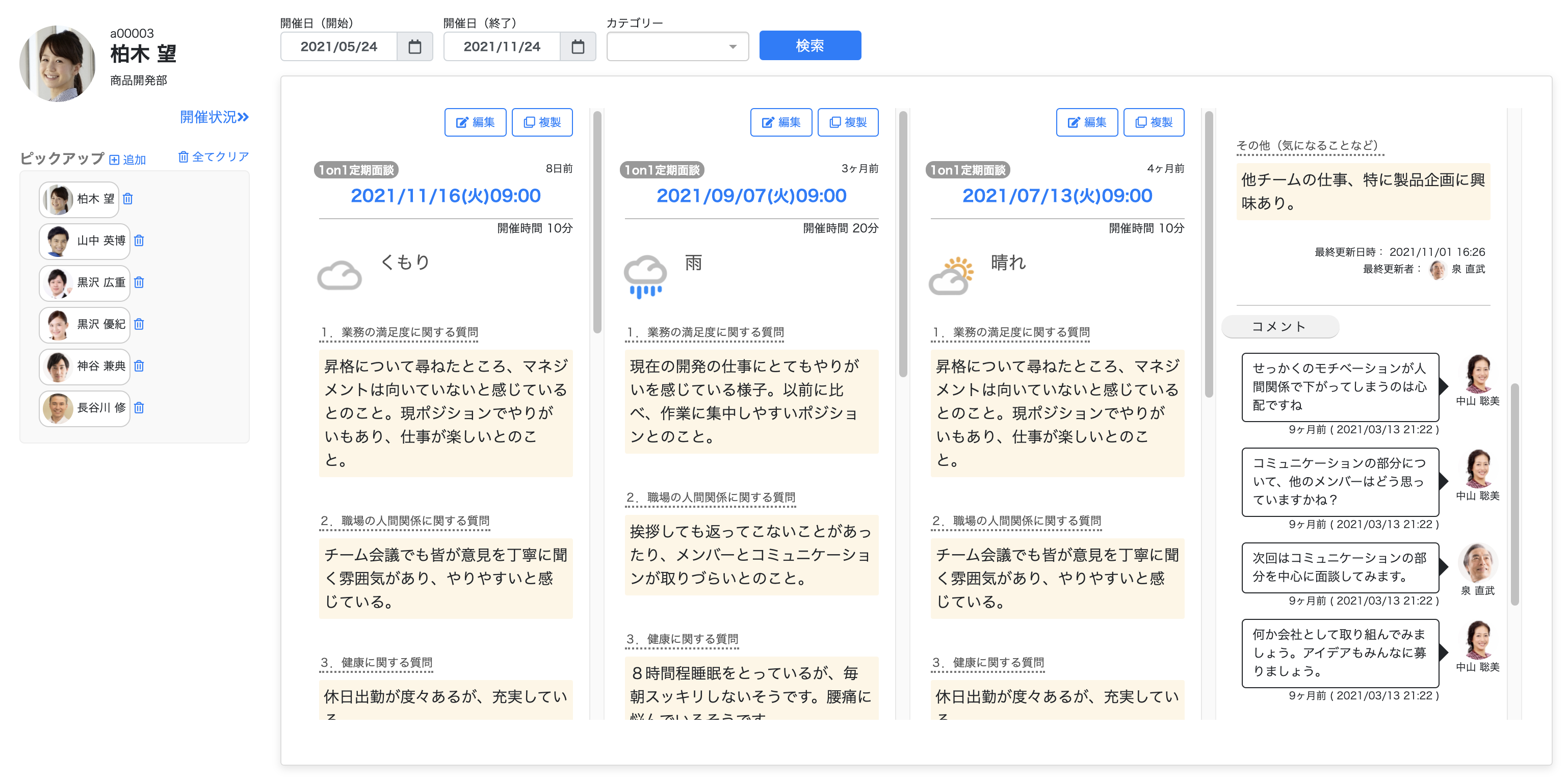Click the cloudy weather icon
Image resolution: width=1568 pixels, height=782 pixels.
click(339, 276)
